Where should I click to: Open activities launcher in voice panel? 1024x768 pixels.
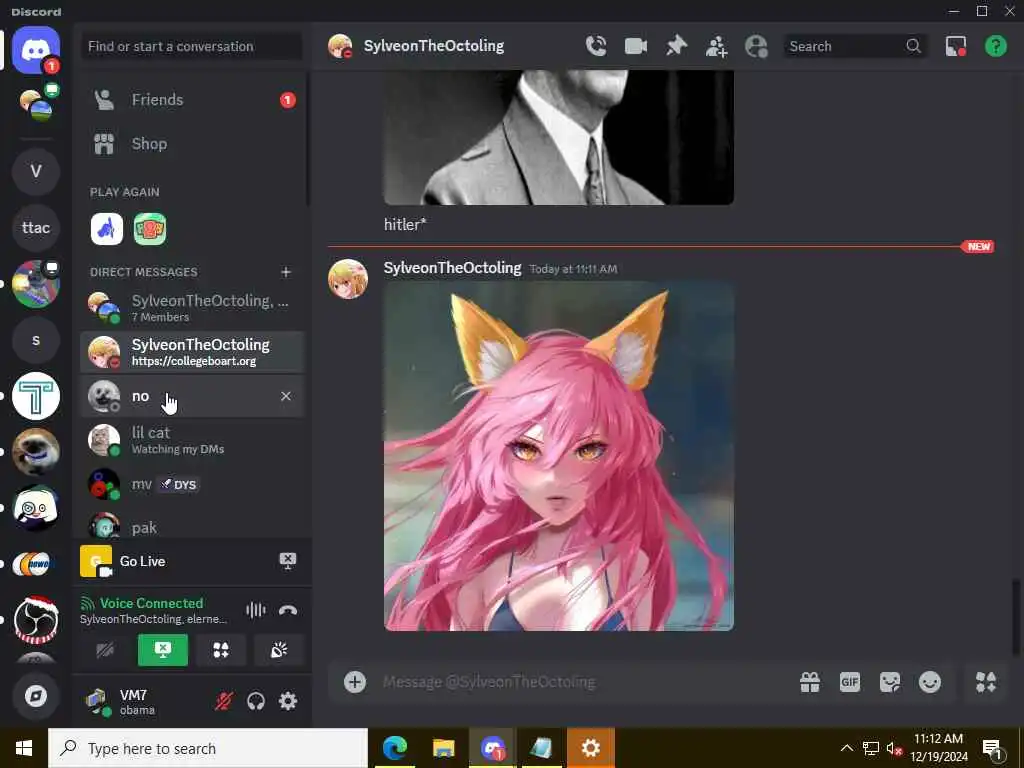pyautogui.click(x=221, y=650)
